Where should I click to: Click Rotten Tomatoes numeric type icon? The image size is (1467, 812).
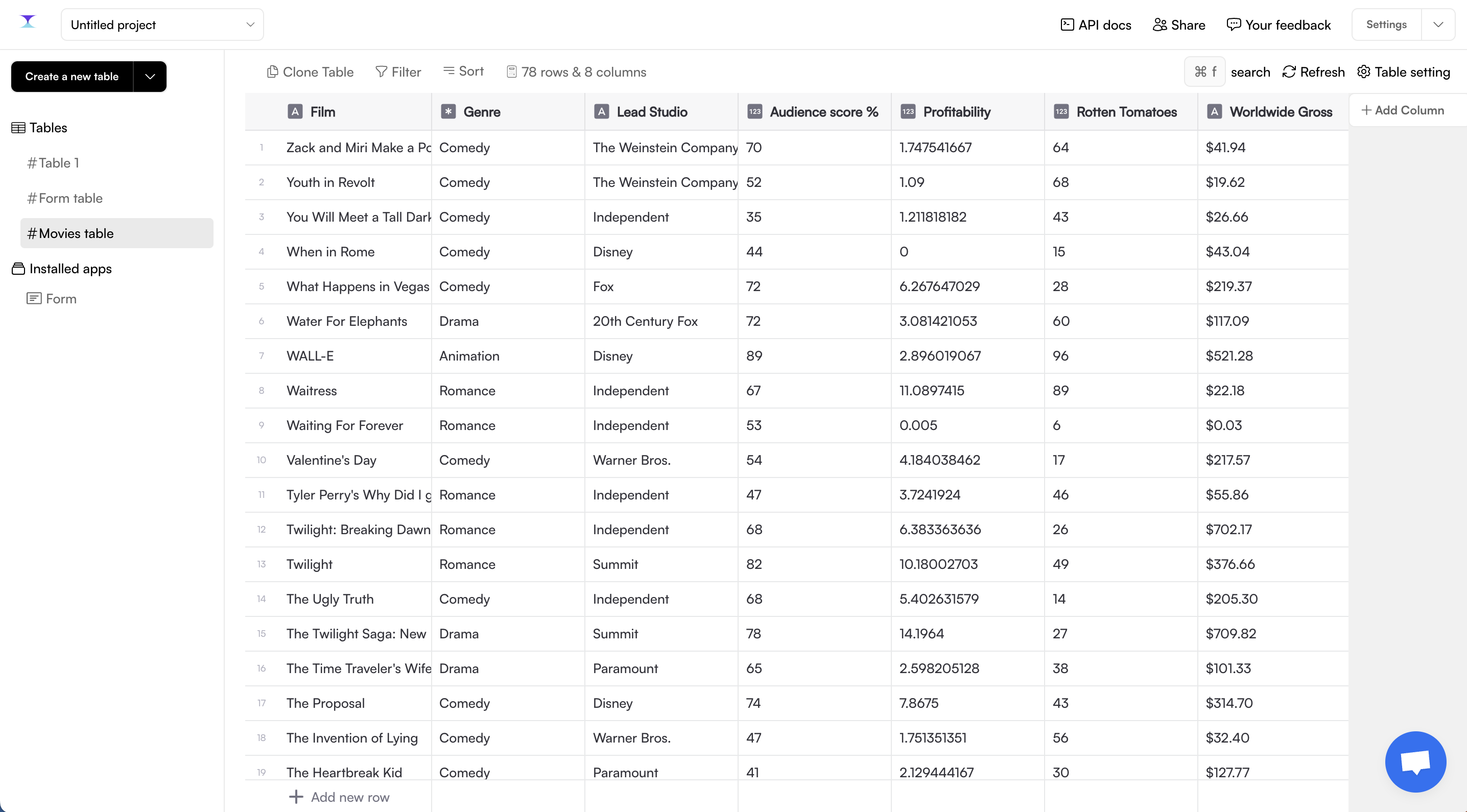tap(1061, 112)
